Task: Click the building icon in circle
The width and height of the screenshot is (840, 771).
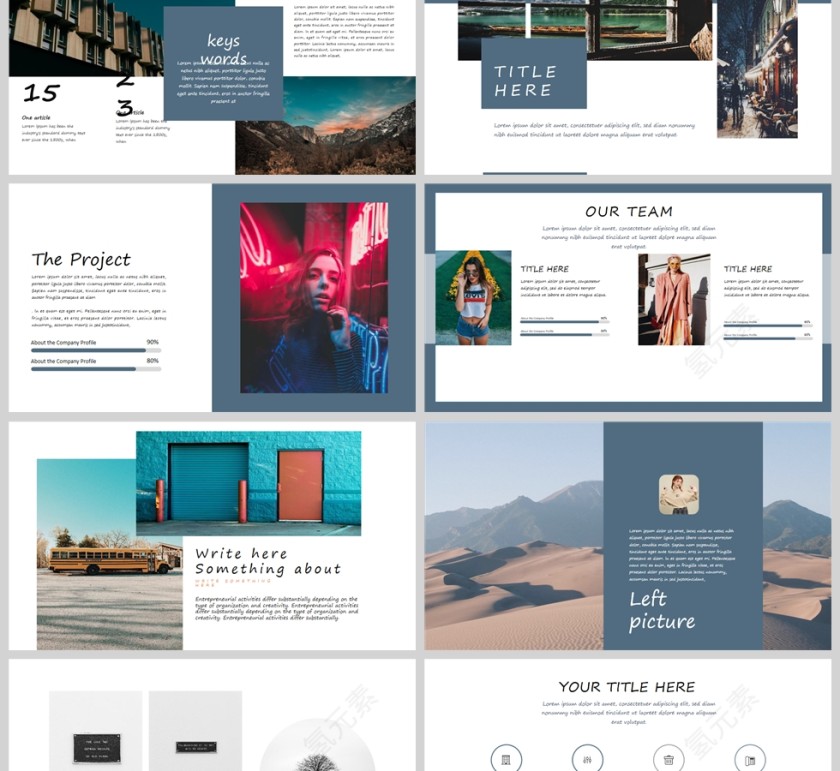Action: click(x=506, y=759)
